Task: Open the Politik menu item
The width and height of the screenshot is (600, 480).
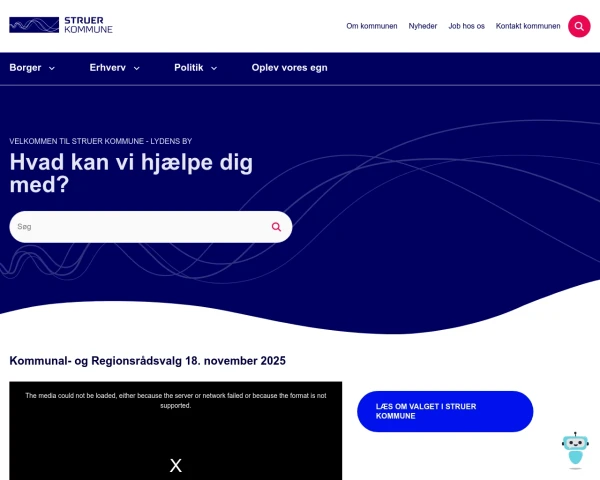Action: [x=189, y=68]
